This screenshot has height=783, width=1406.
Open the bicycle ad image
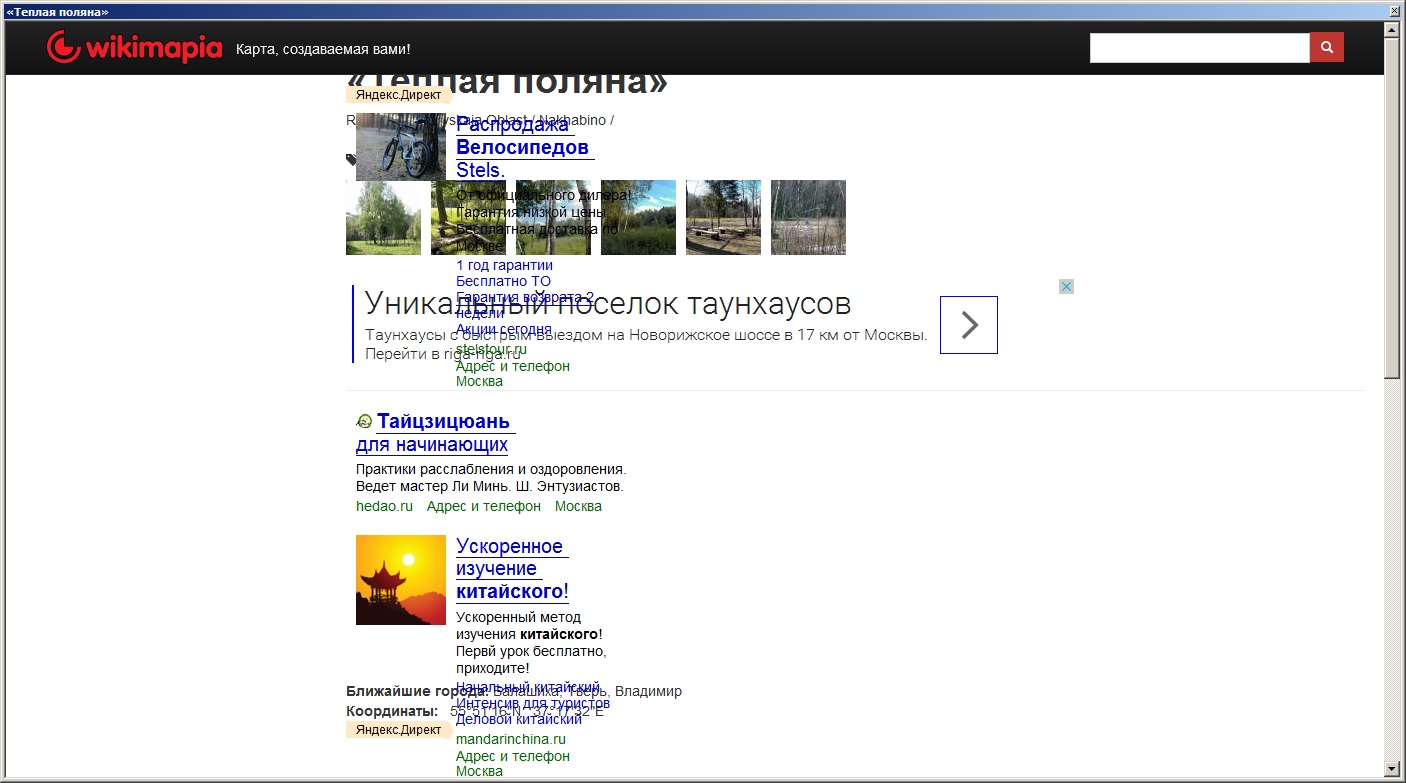400,146
